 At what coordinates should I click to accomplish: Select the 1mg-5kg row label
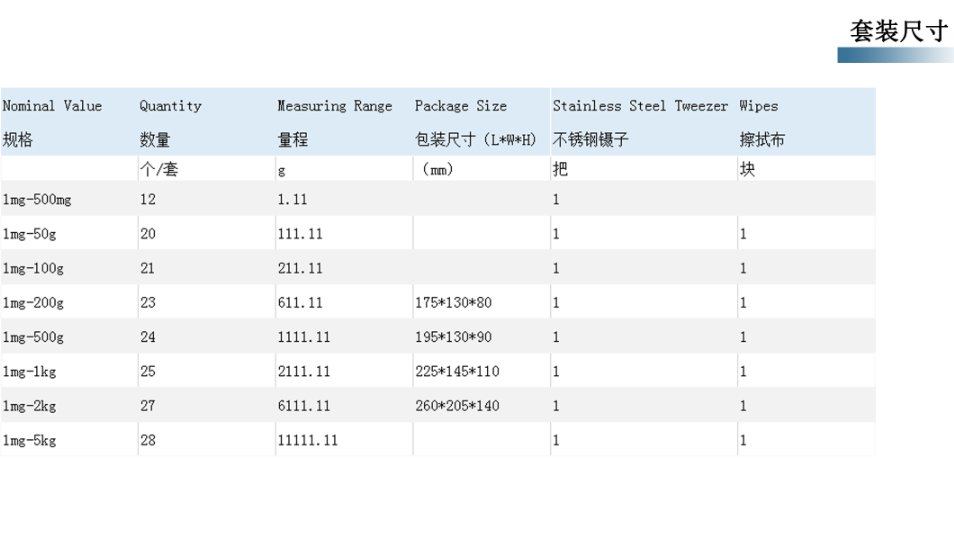click(29, 440)
